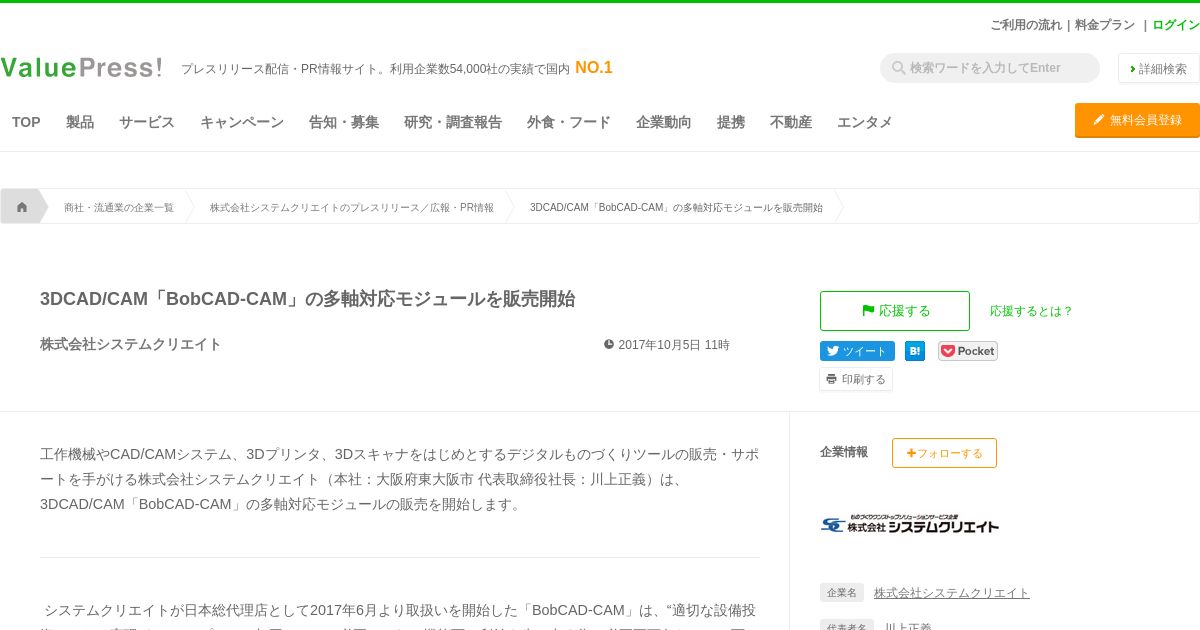This screenshot has width=1200, height=630.
Task: Click 無料会員登録 orange button
Action: point(1137,120)
